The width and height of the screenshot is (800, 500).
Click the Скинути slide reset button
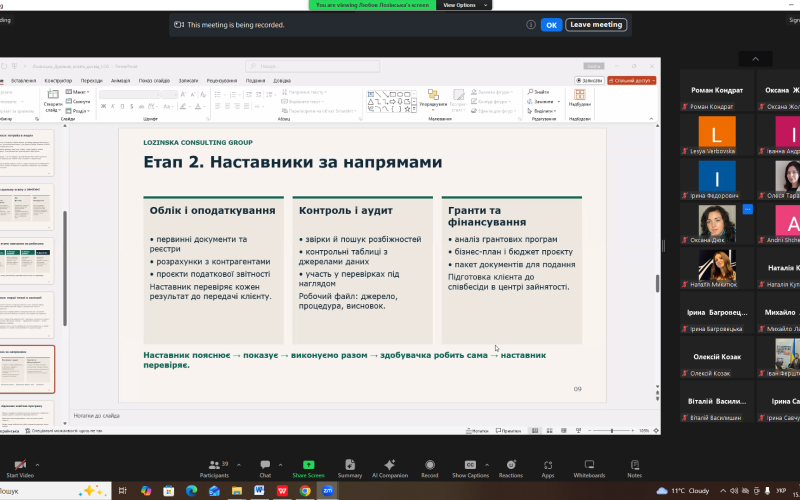78,102
